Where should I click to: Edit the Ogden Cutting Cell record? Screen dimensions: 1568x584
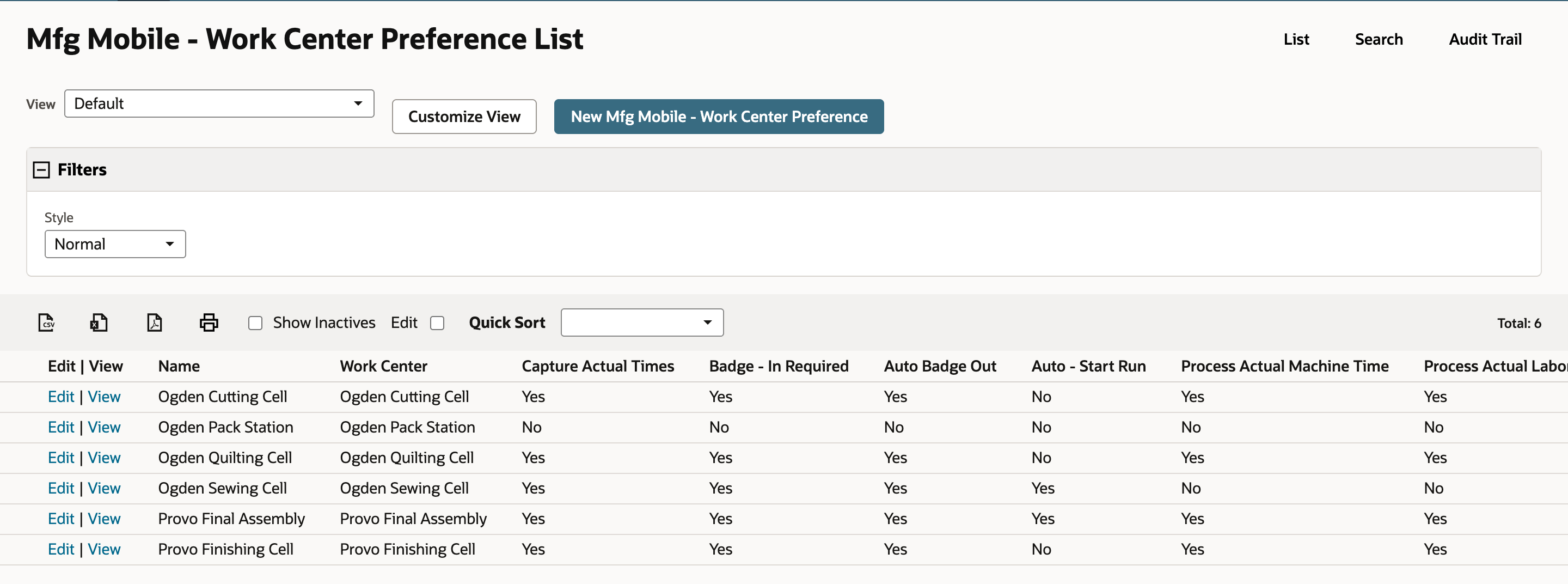click(x=61, y=397)
